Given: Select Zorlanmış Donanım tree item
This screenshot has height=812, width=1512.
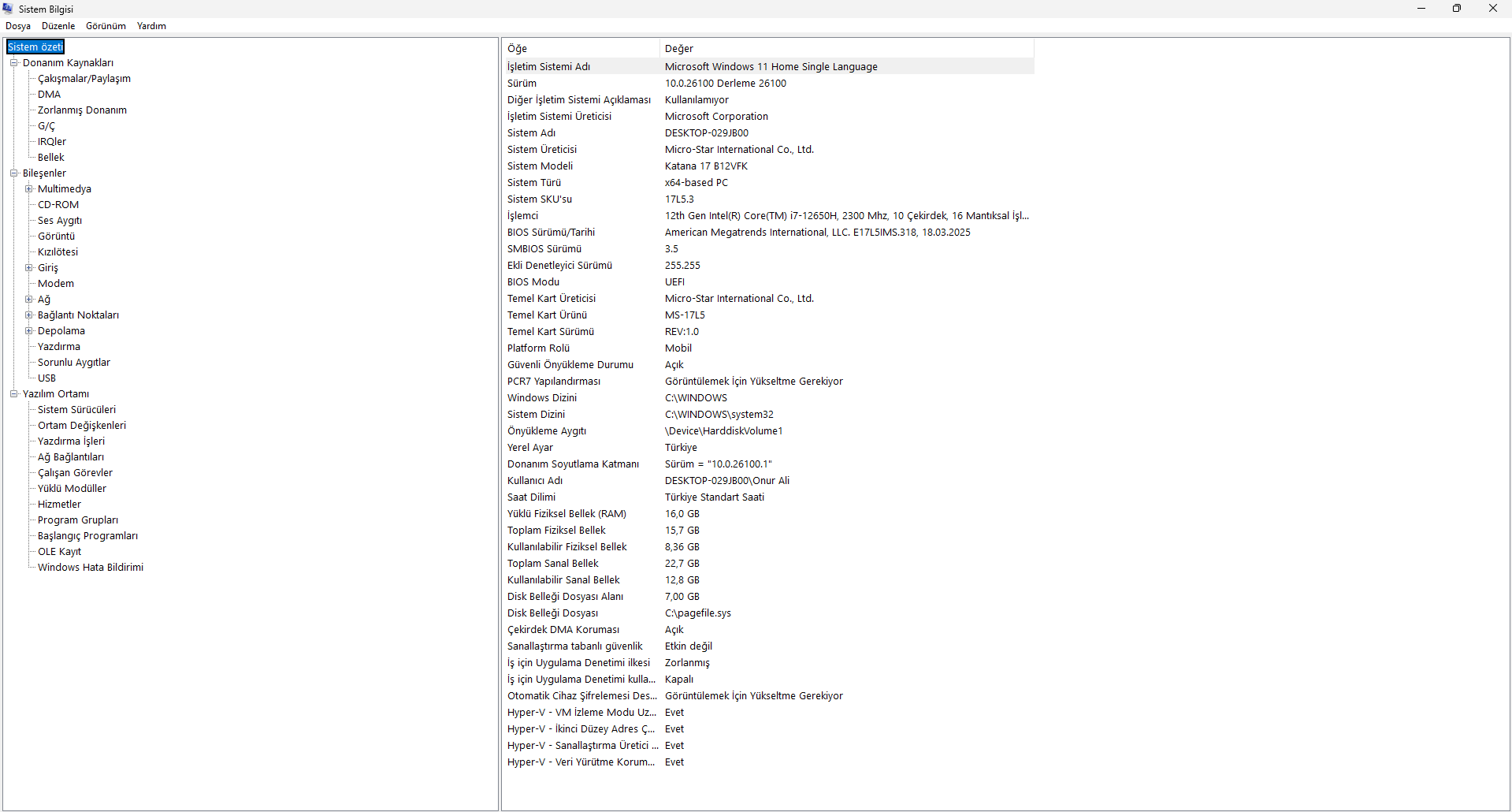Looking at the screenshot, I should [x=82, y=110].
